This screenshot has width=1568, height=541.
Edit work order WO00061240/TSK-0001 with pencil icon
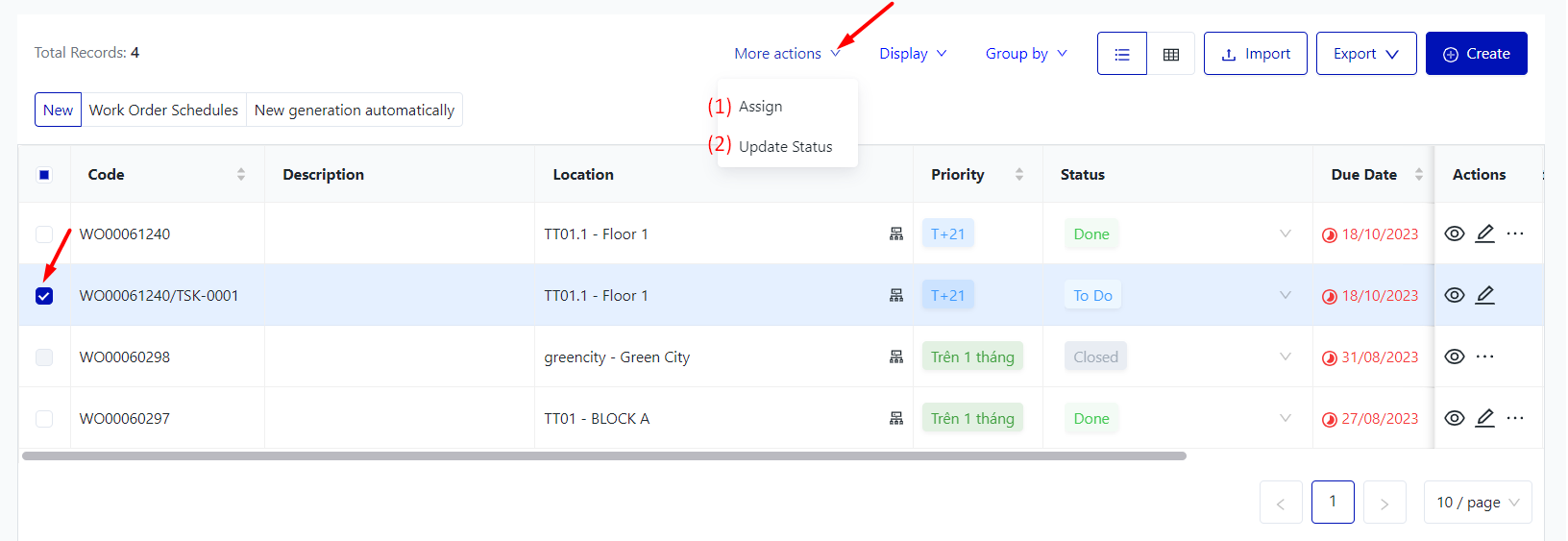coord(1484,295)
